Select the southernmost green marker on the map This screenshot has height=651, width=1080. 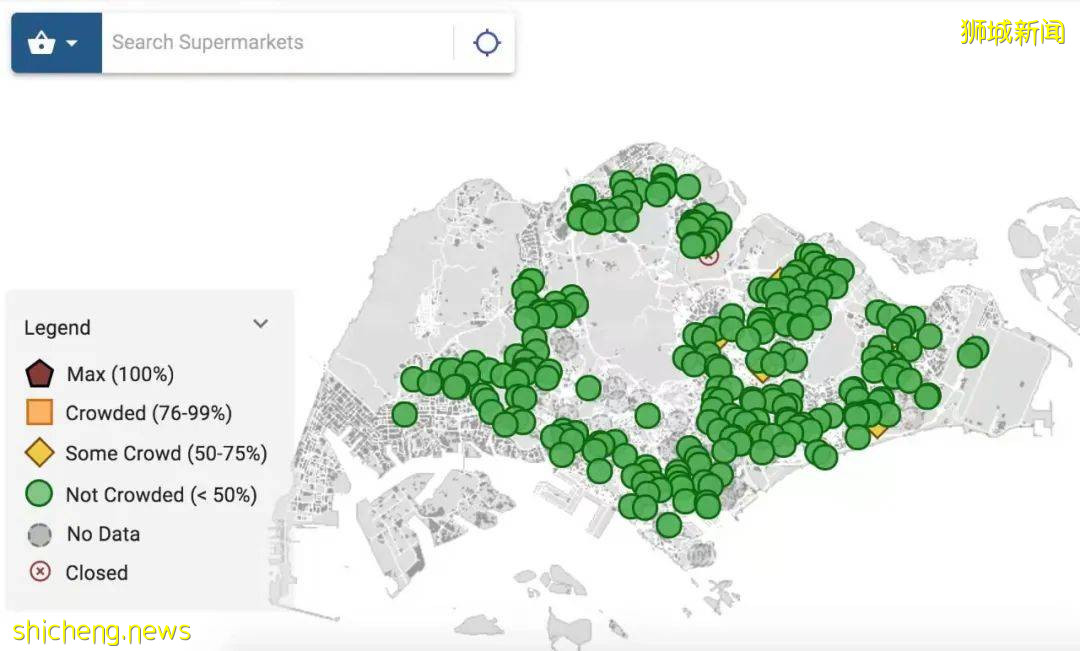click(x=669, y=525)
